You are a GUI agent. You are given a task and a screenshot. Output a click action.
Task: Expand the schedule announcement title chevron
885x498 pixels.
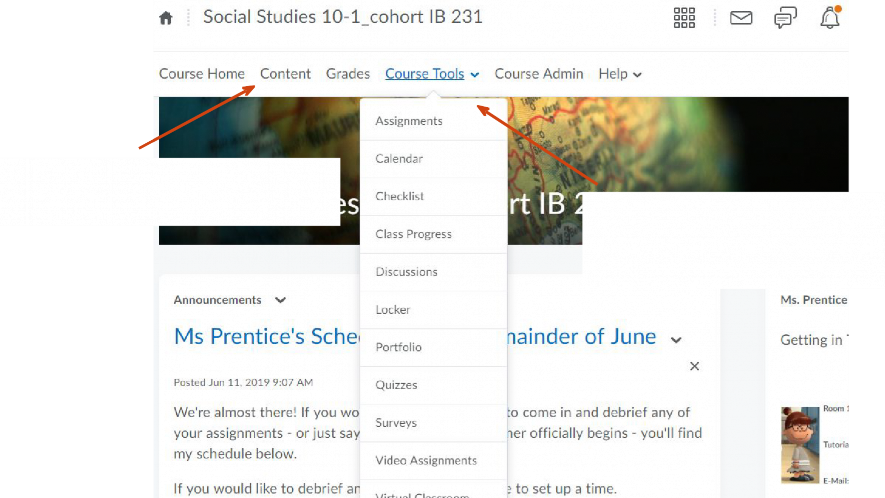coord(677,340)
